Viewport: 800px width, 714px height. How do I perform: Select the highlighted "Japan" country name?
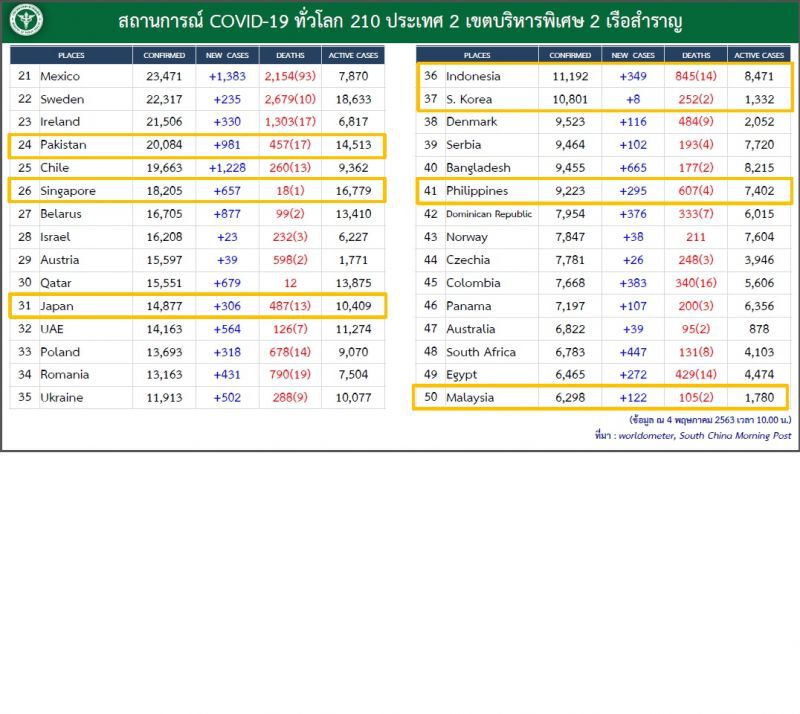coord(57,306)
